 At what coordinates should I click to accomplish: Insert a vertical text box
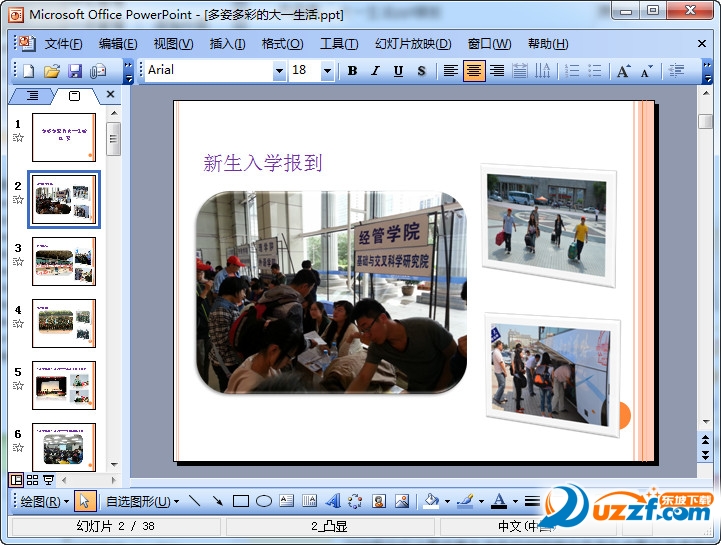(309, 501)
